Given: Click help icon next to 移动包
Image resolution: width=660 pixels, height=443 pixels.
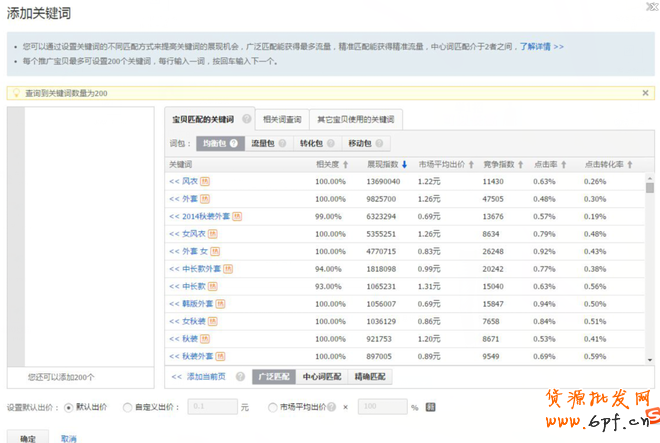Looking at the screenshot, I should 381,144.
